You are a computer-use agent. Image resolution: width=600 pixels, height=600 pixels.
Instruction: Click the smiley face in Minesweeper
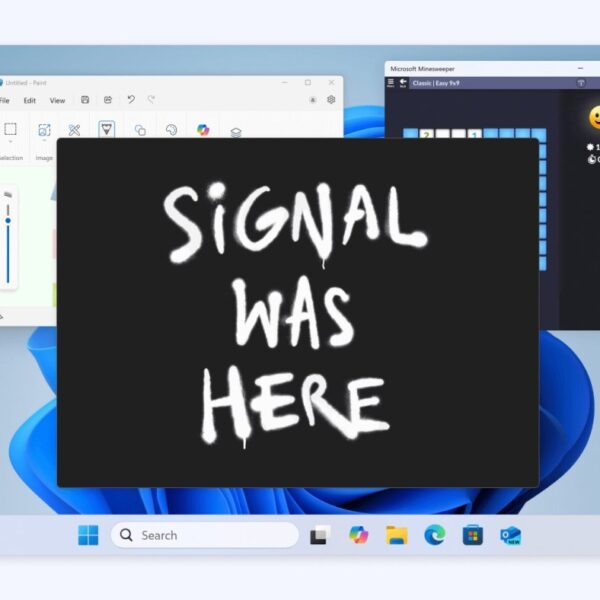tap(594, 117)
